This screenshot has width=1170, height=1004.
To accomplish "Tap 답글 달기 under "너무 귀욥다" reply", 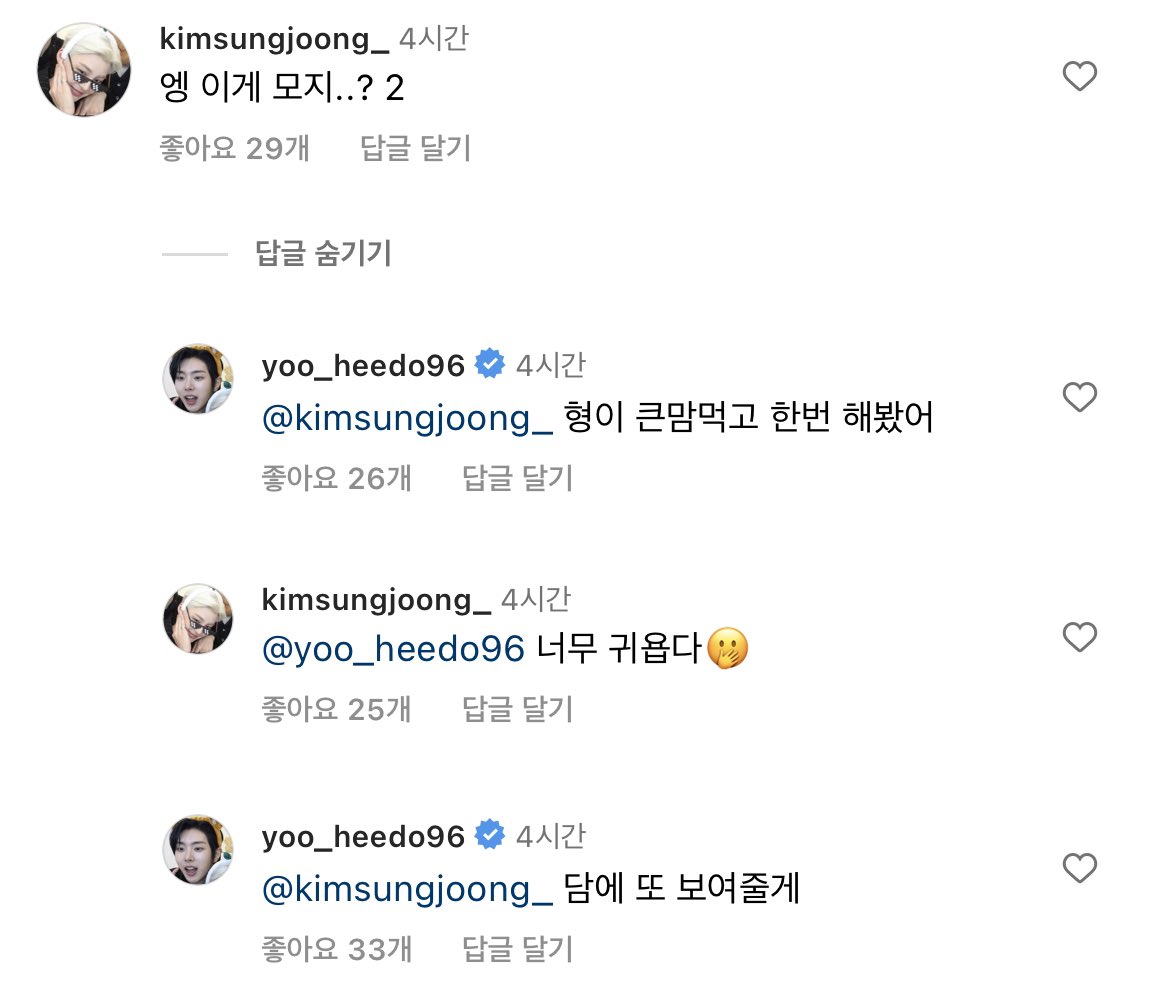I will coord(517,709).
